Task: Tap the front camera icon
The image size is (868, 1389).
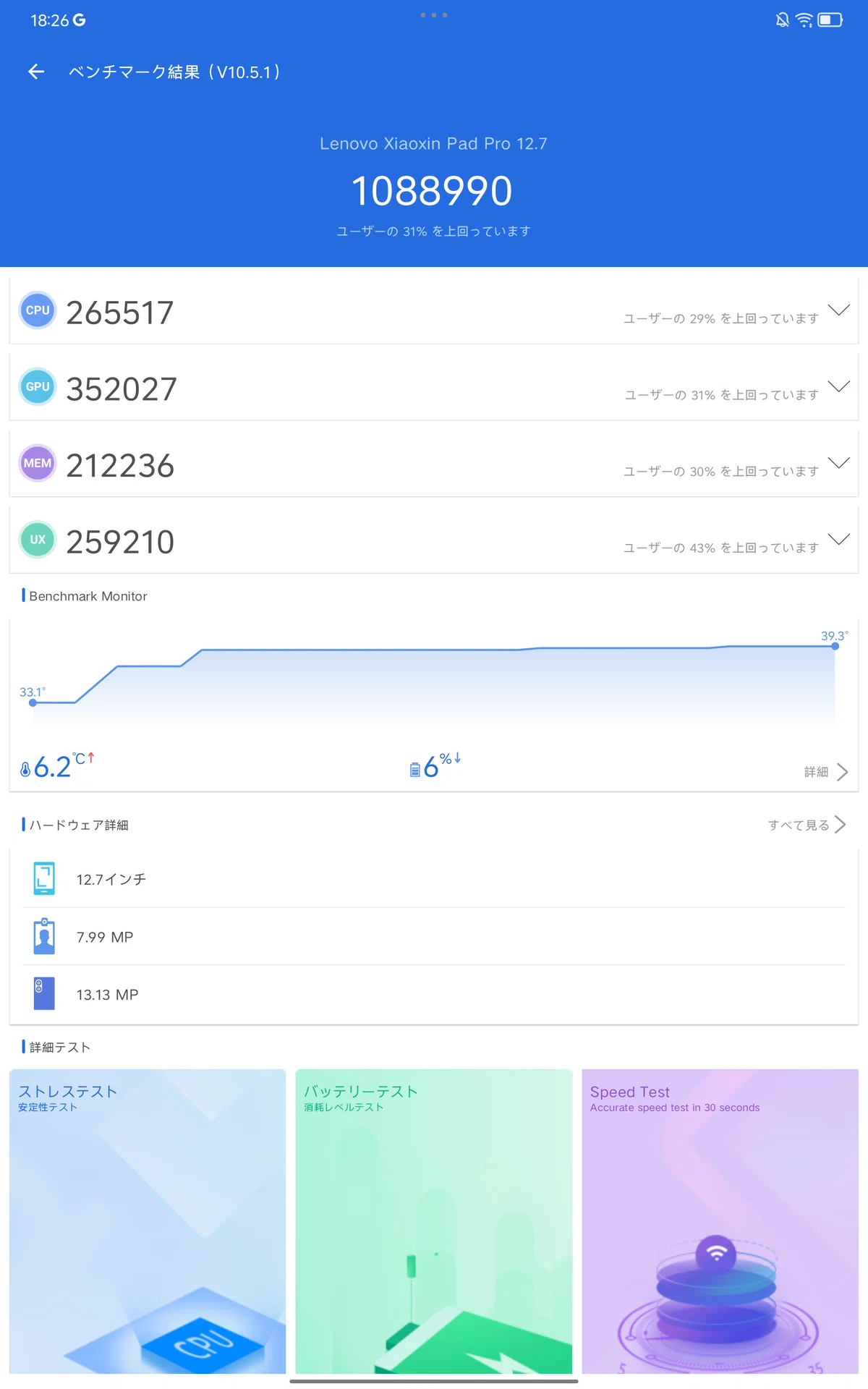Action: (44, 936)
